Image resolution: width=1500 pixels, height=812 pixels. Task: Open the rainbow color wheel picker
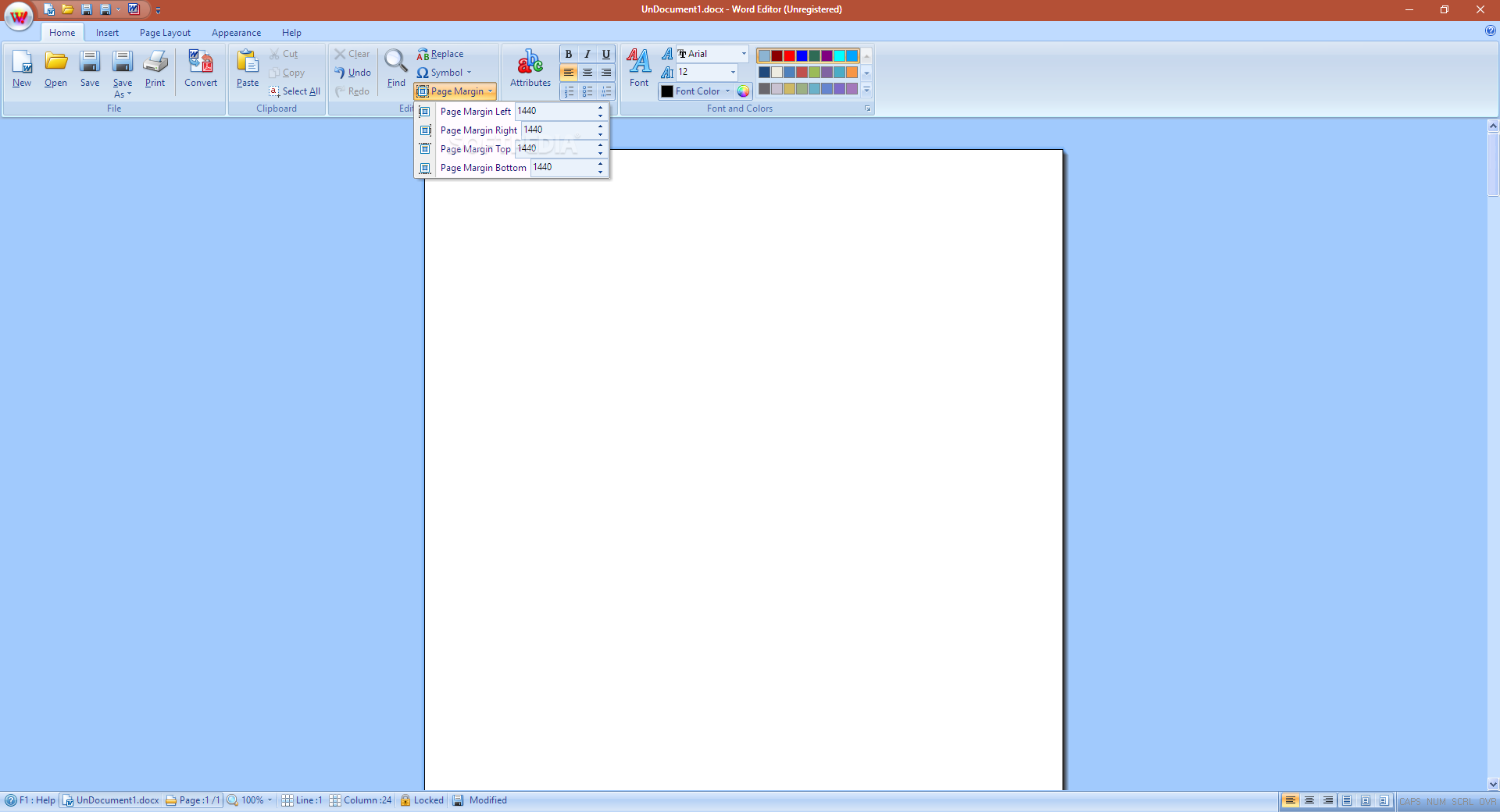point(743,91)
